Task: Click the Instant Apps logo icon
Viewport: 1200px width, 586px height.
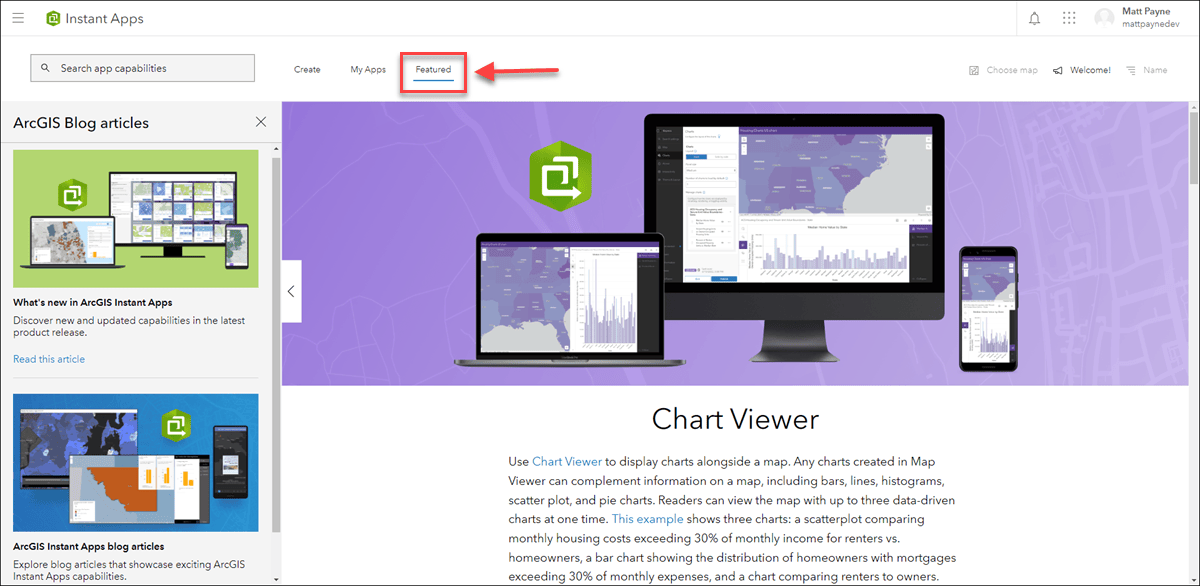Action: [x=53, y=18]
